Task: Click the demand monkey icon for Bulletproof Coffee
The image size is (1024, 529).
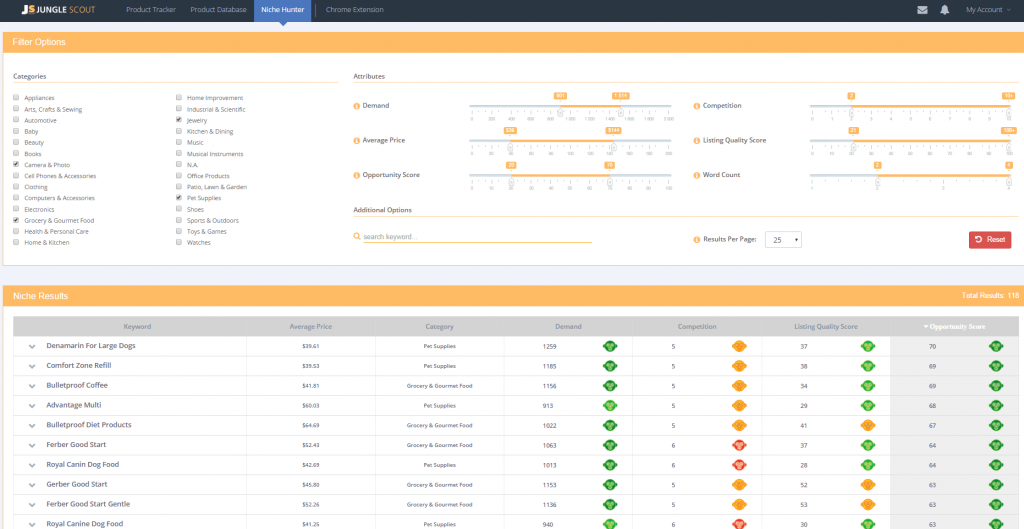Action: (610, 385)
